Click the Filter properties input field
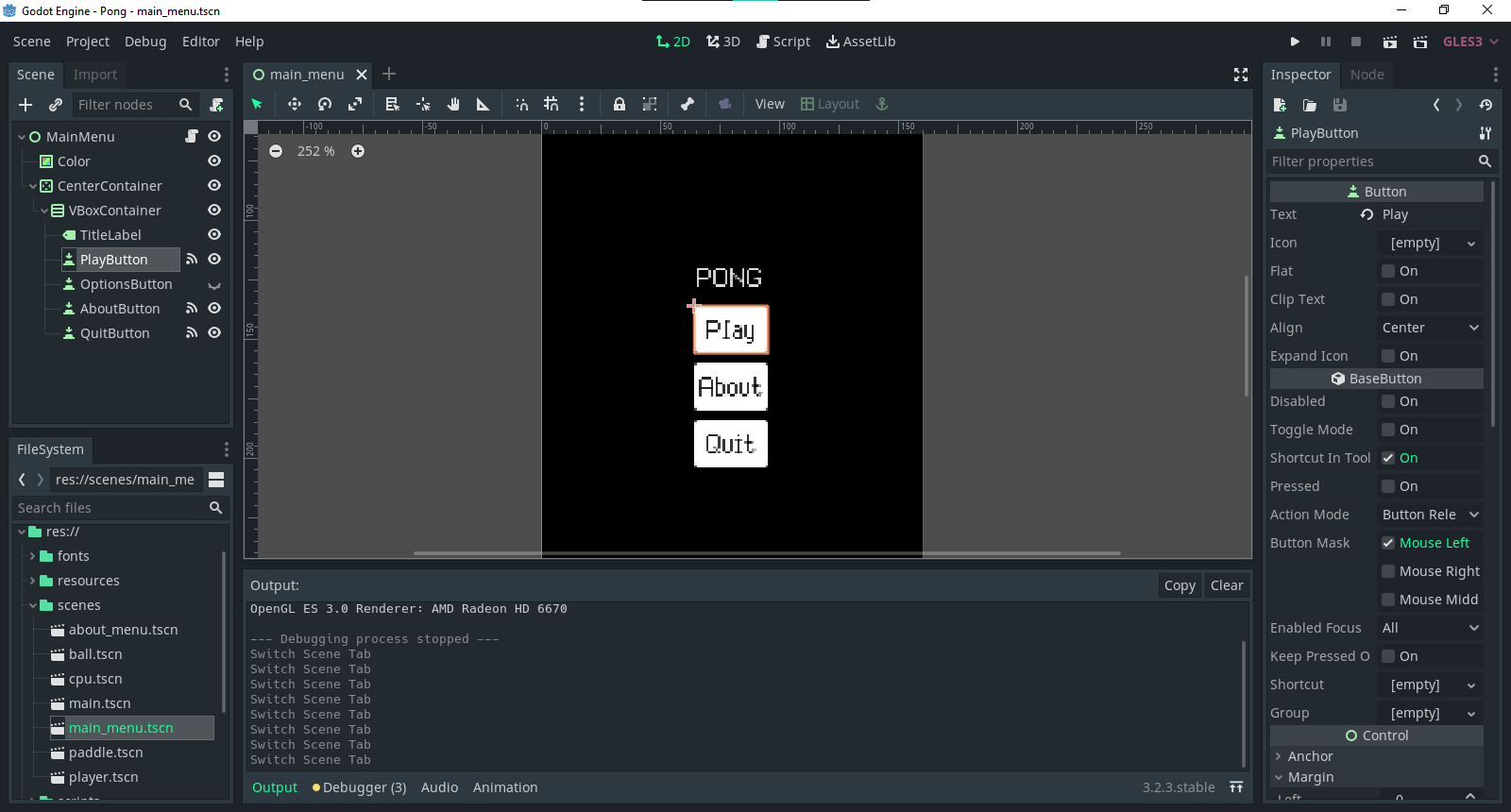This screenshot has width=1511, height=812. [1380, 161]
